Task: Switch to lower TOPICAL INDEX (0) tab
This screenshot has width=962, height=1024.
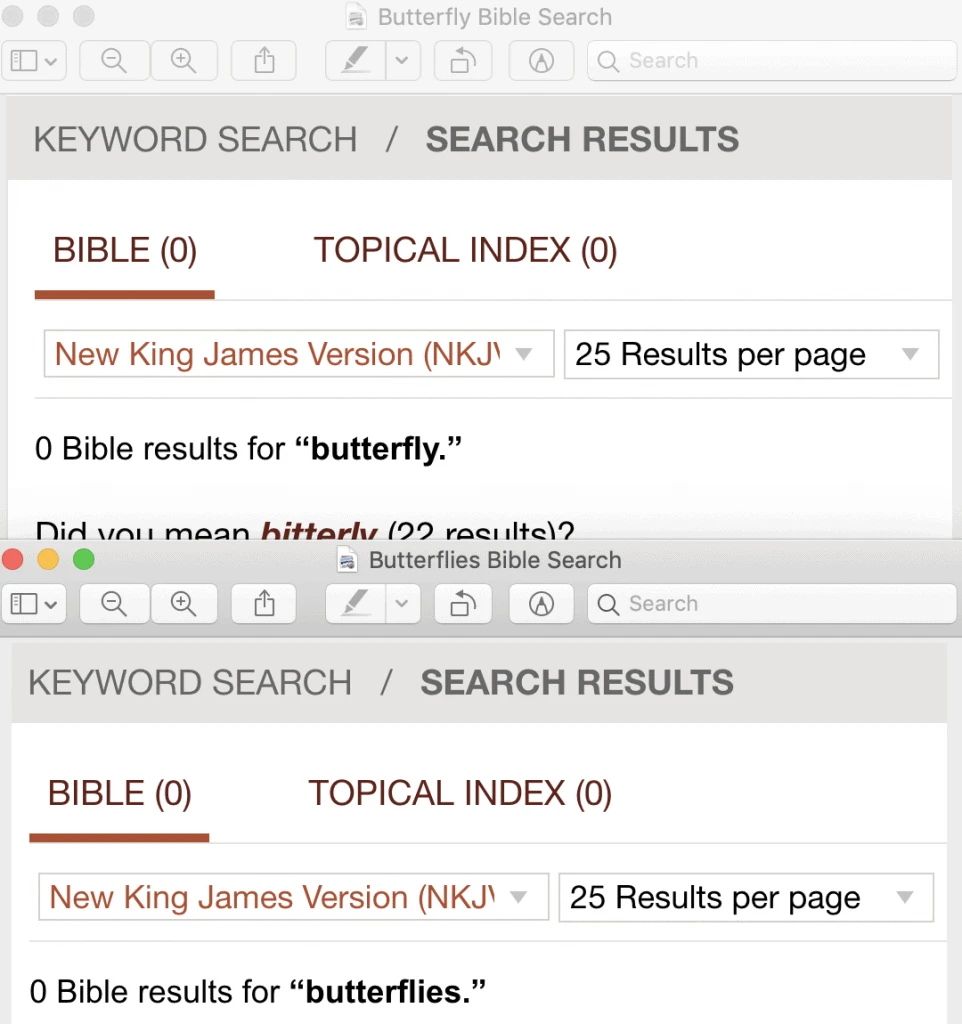Action: click(460, 793)
